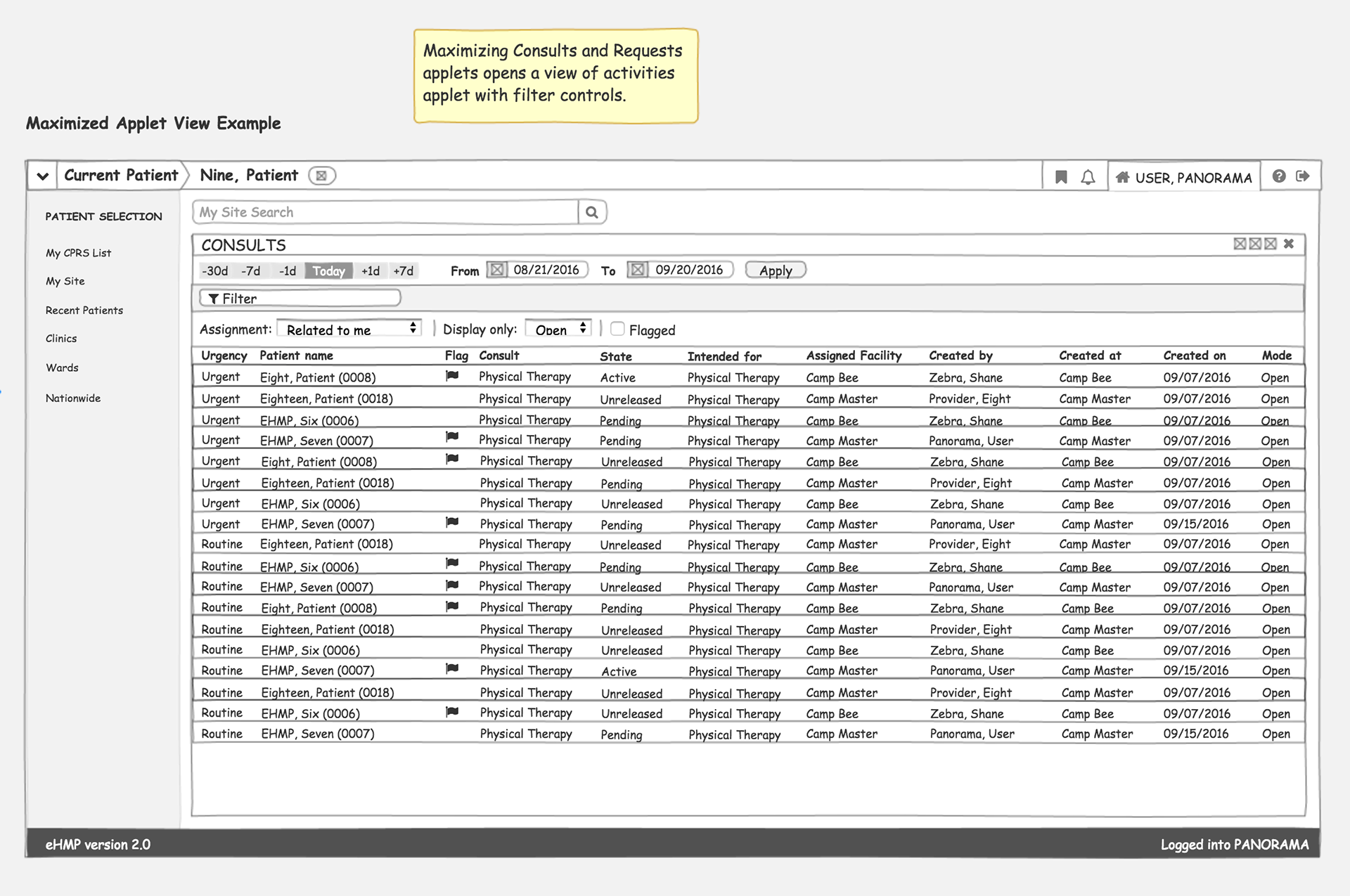The image size is (1350, 896).
Task: Click the bookmark icon in header
Action: pyautogui.click(x=1061, y=177)
